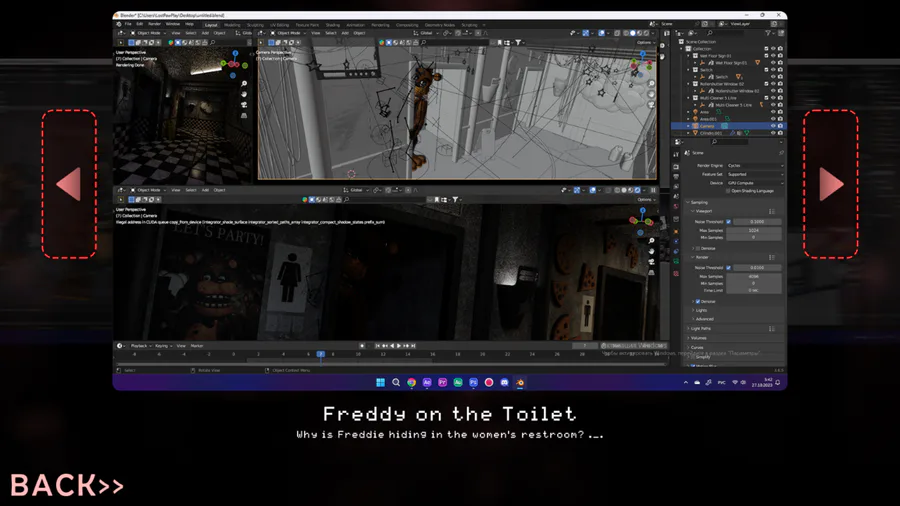Enable Open Shading Language checkbox
This screenshot has width=900, height=506.
click(x=728, y=191)
